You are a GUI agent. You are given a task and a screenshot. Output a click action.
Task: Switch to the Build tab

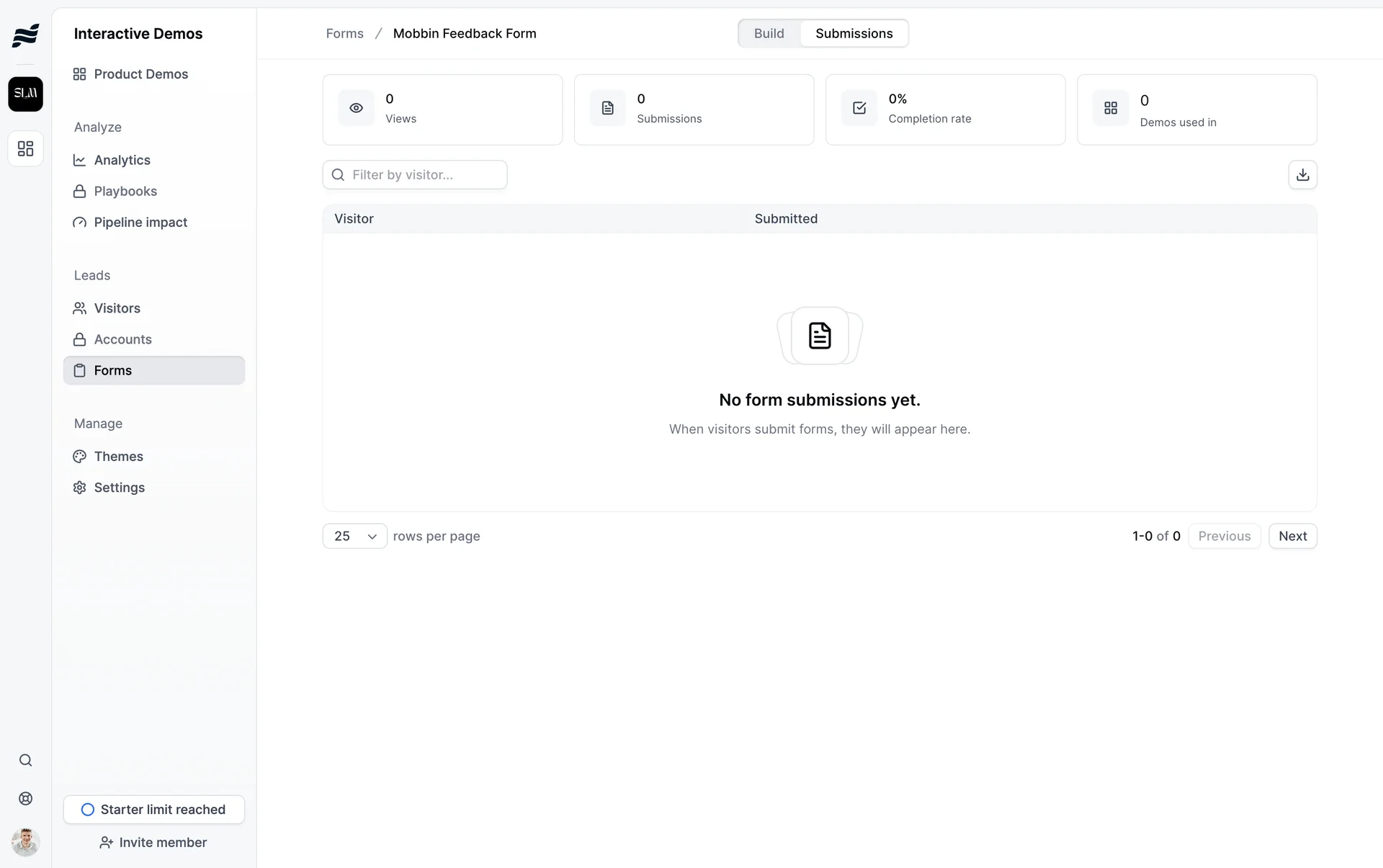coord(769,33)
